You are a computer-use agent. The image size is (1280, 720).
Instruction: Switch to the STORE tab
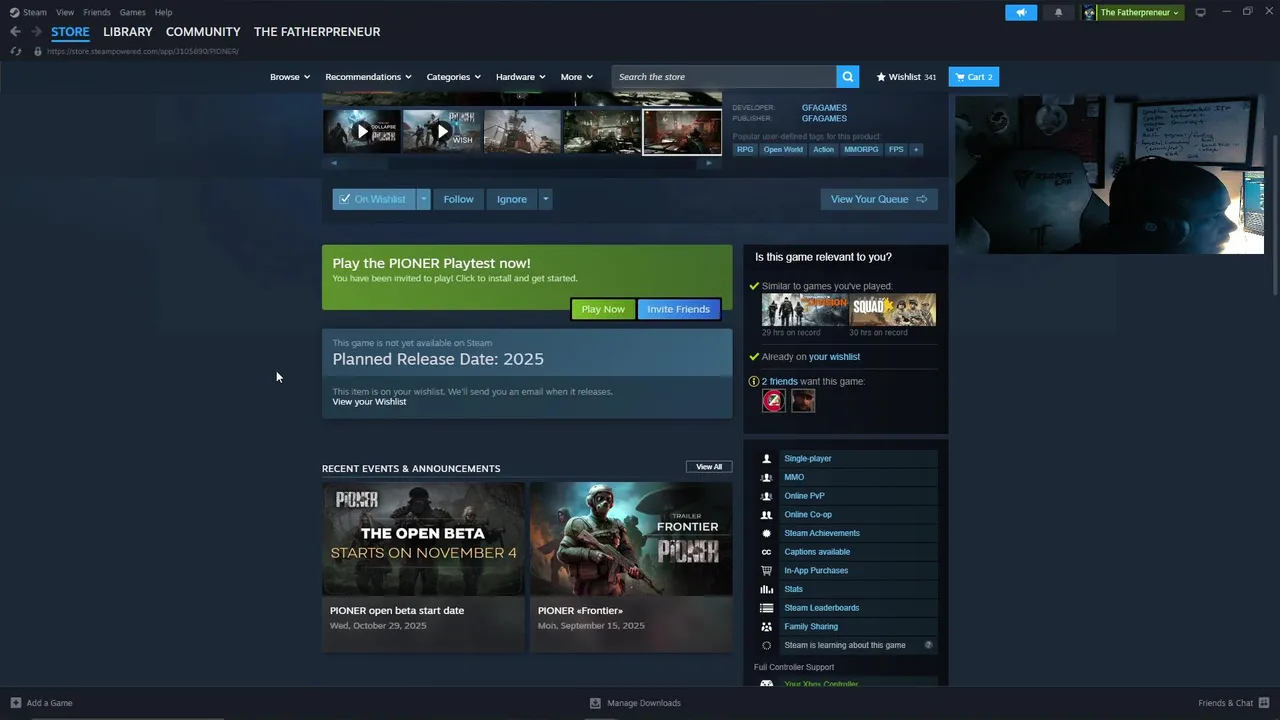click(70, 32)
